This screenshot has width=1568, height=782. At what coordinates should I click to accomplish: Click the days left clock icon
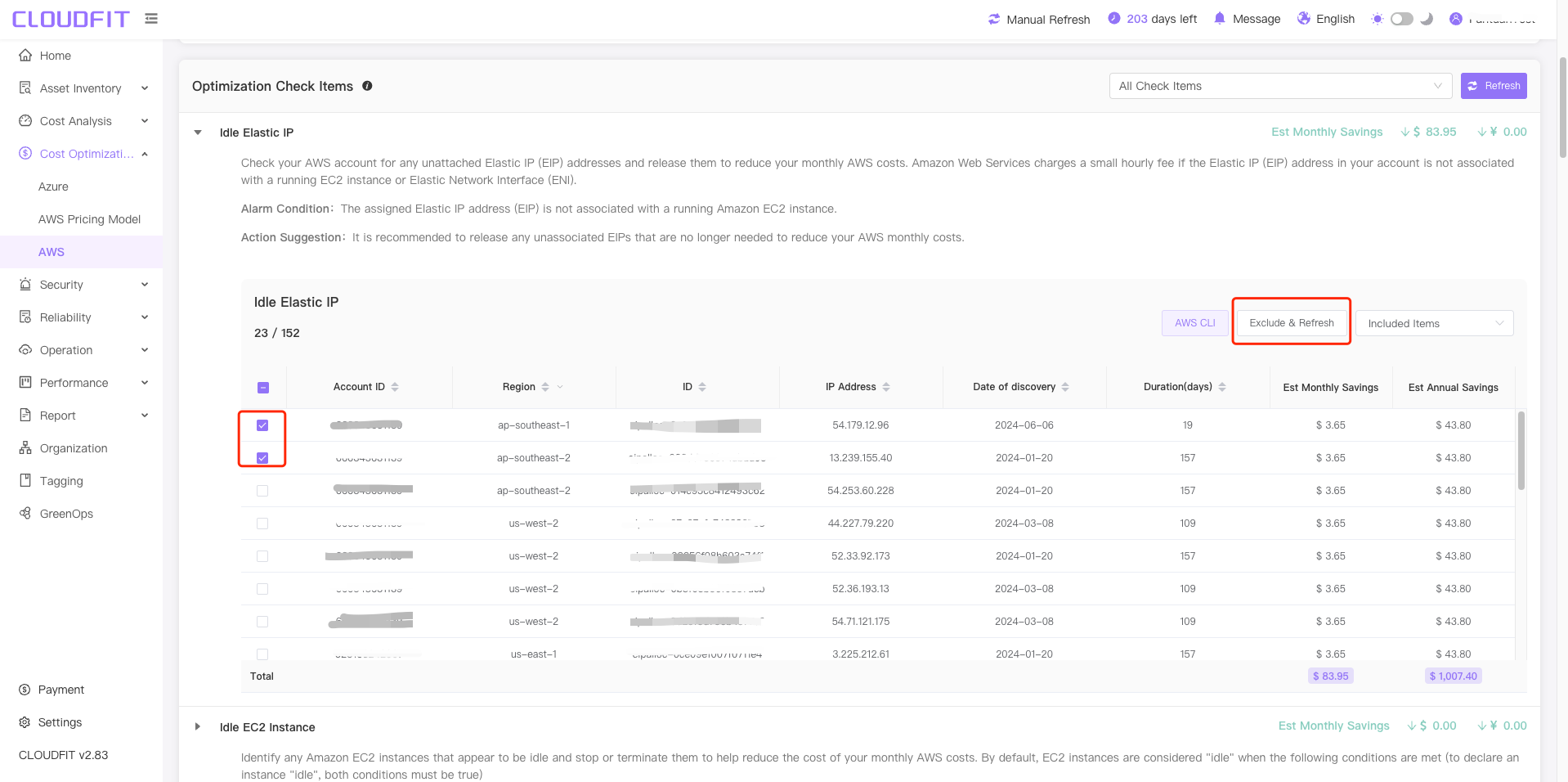[1114, 18]
